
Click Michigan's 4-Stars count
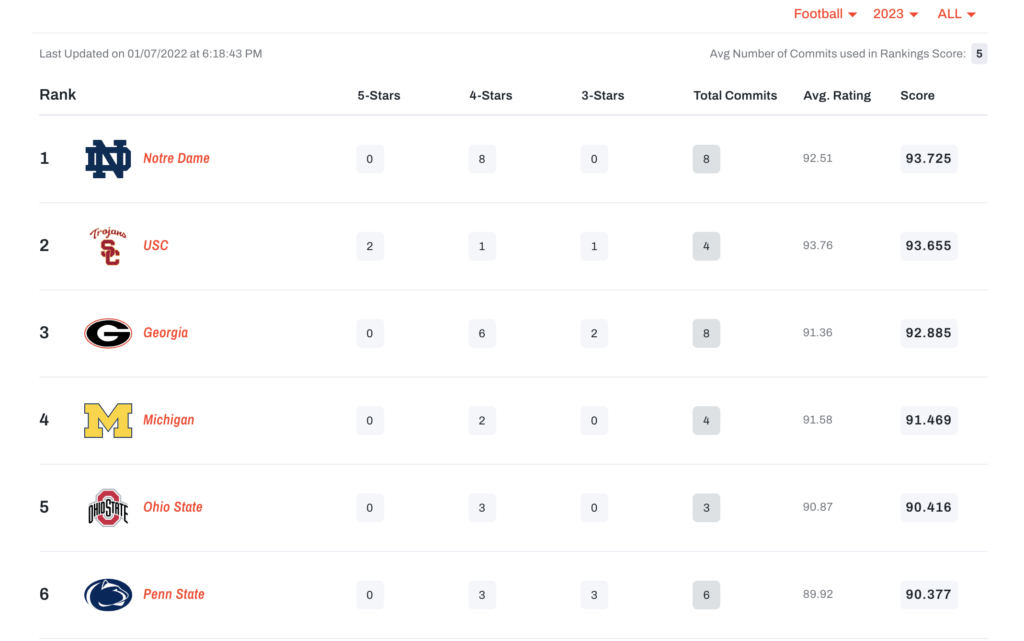(482, 420)
